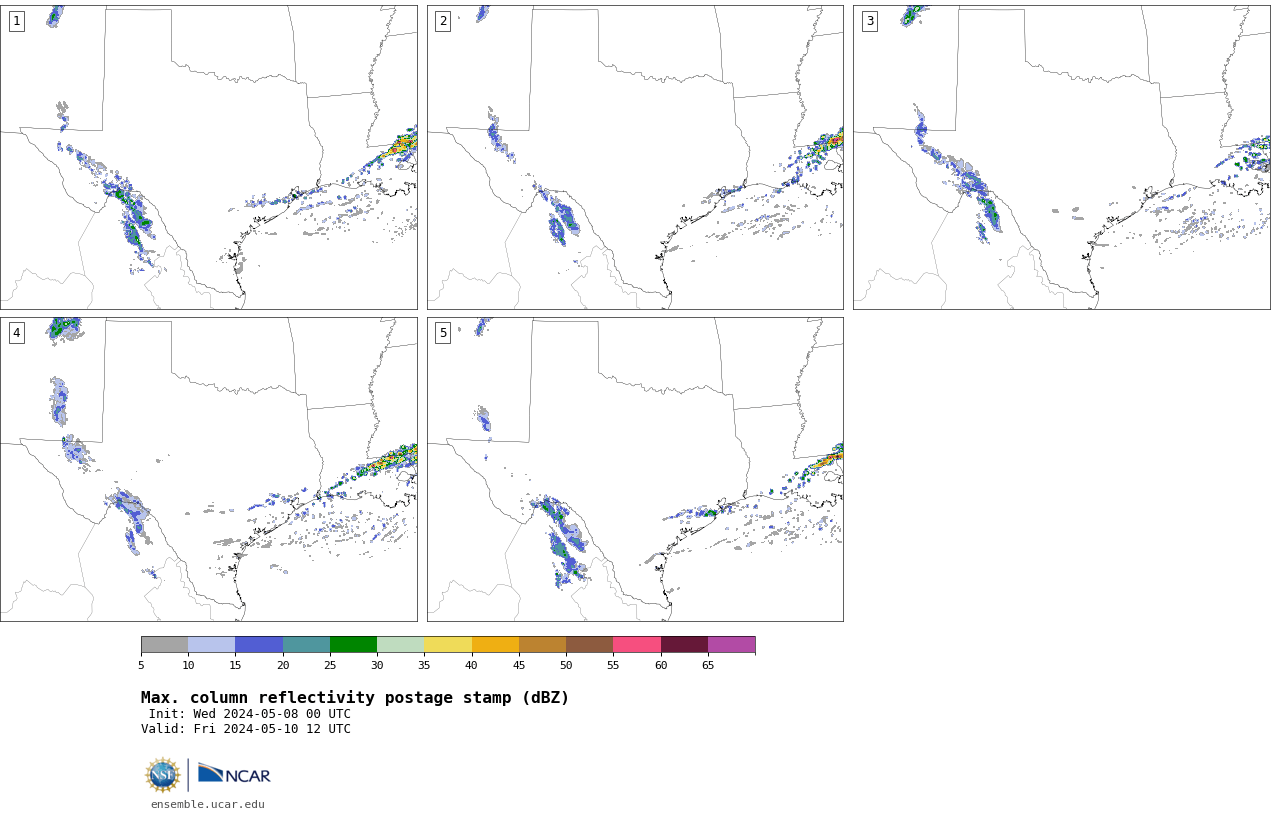Click the Max. column reflectivity title
The width and height of the screenshot is (1280, 815).
click(355, 698)
